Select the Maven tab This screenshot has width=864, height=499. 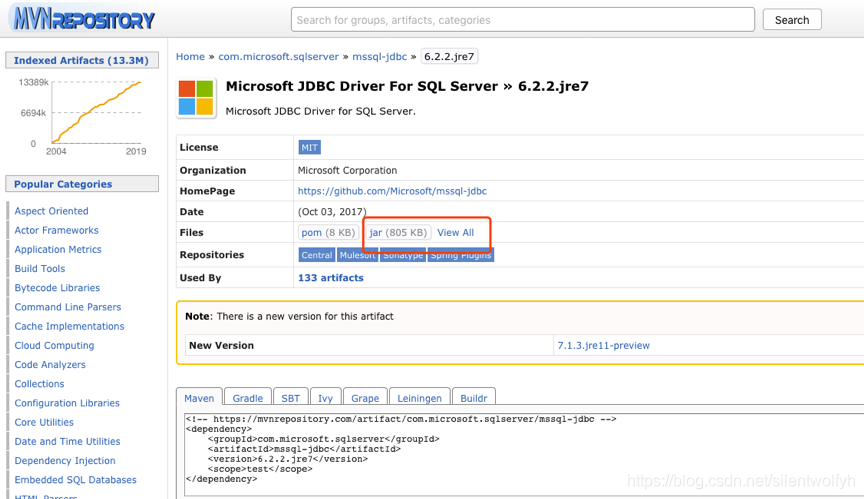[199, 398]
